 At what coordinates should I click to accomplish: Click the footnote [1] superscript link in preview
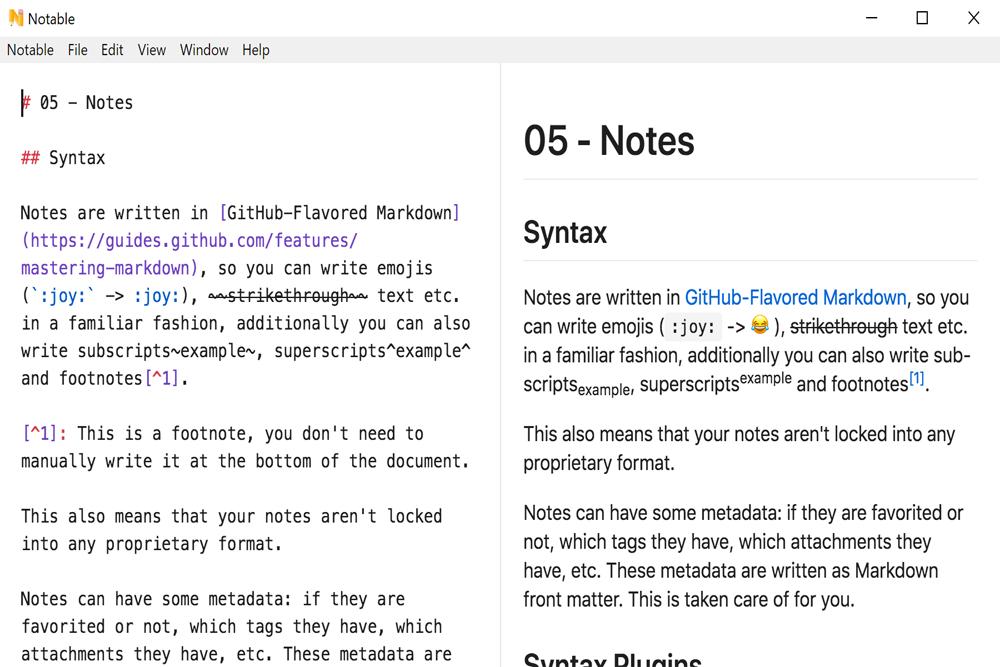click(x=916, y=379)
